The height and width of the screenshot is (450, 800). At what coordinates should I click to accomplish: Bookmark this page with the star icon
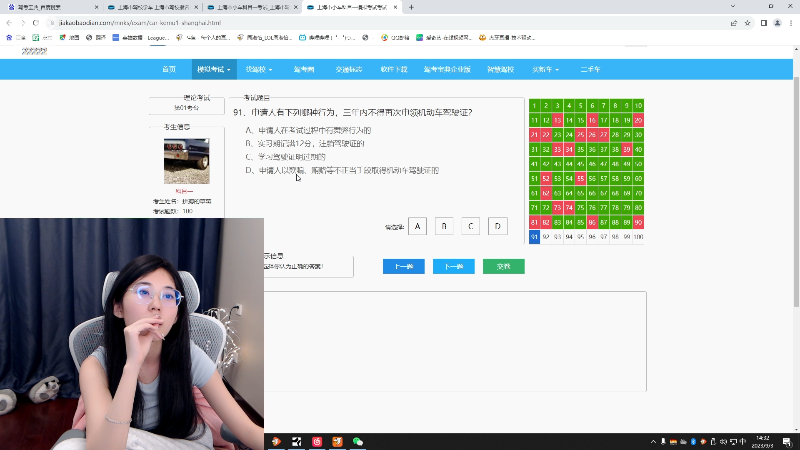coord(747,23)
